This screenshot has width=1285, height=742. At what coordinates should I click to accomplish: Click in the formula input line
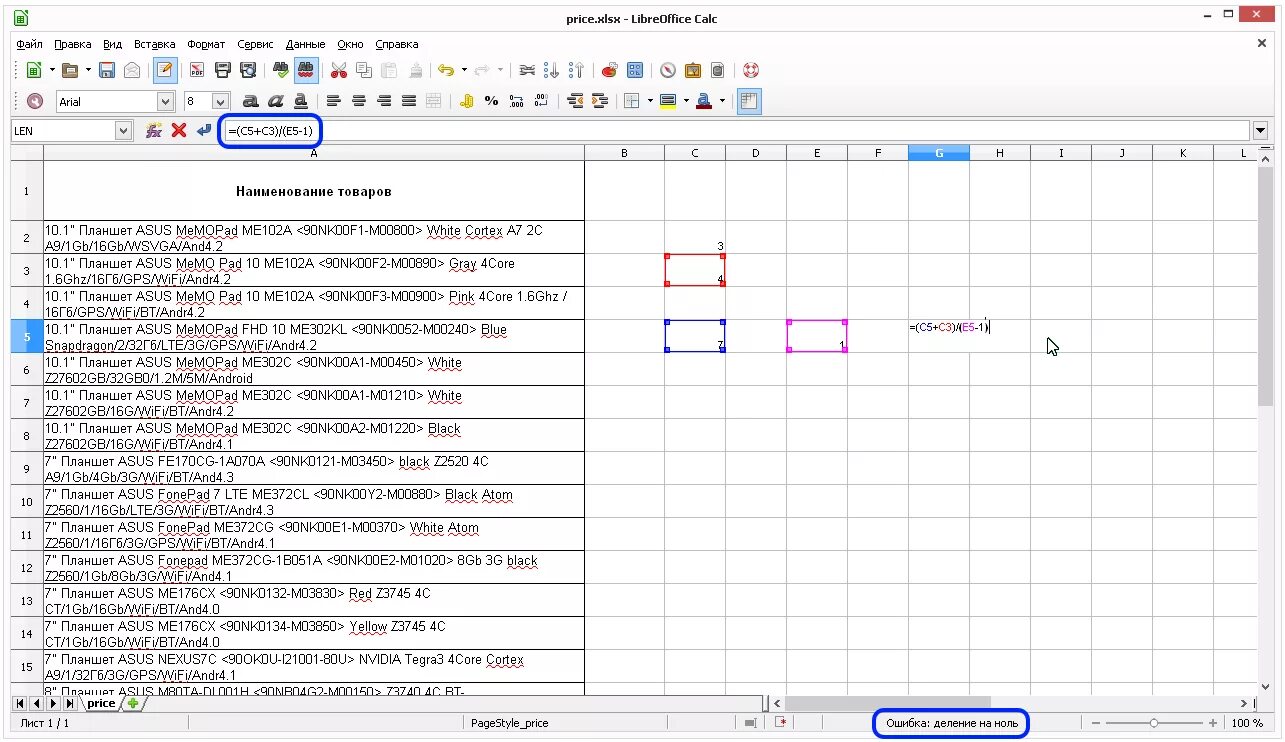738,130
